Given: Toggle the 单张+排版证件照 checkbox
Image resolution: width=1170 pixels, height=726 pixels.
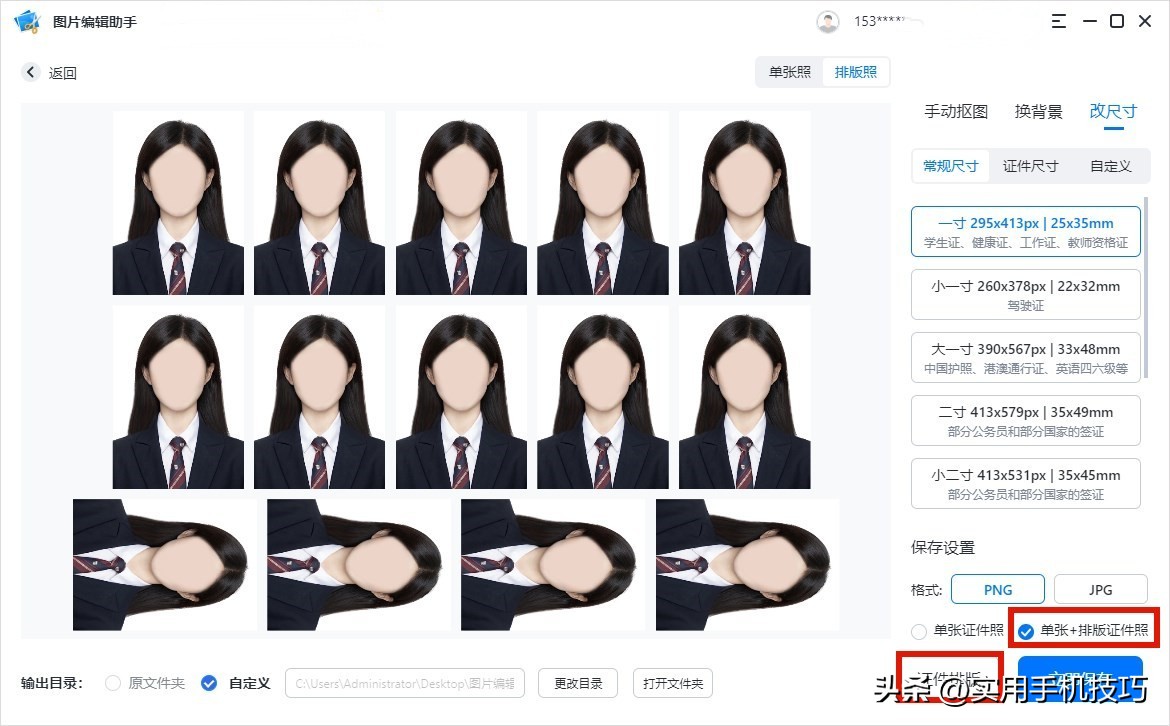Looking at the screenshot, I should (1026, 630).
